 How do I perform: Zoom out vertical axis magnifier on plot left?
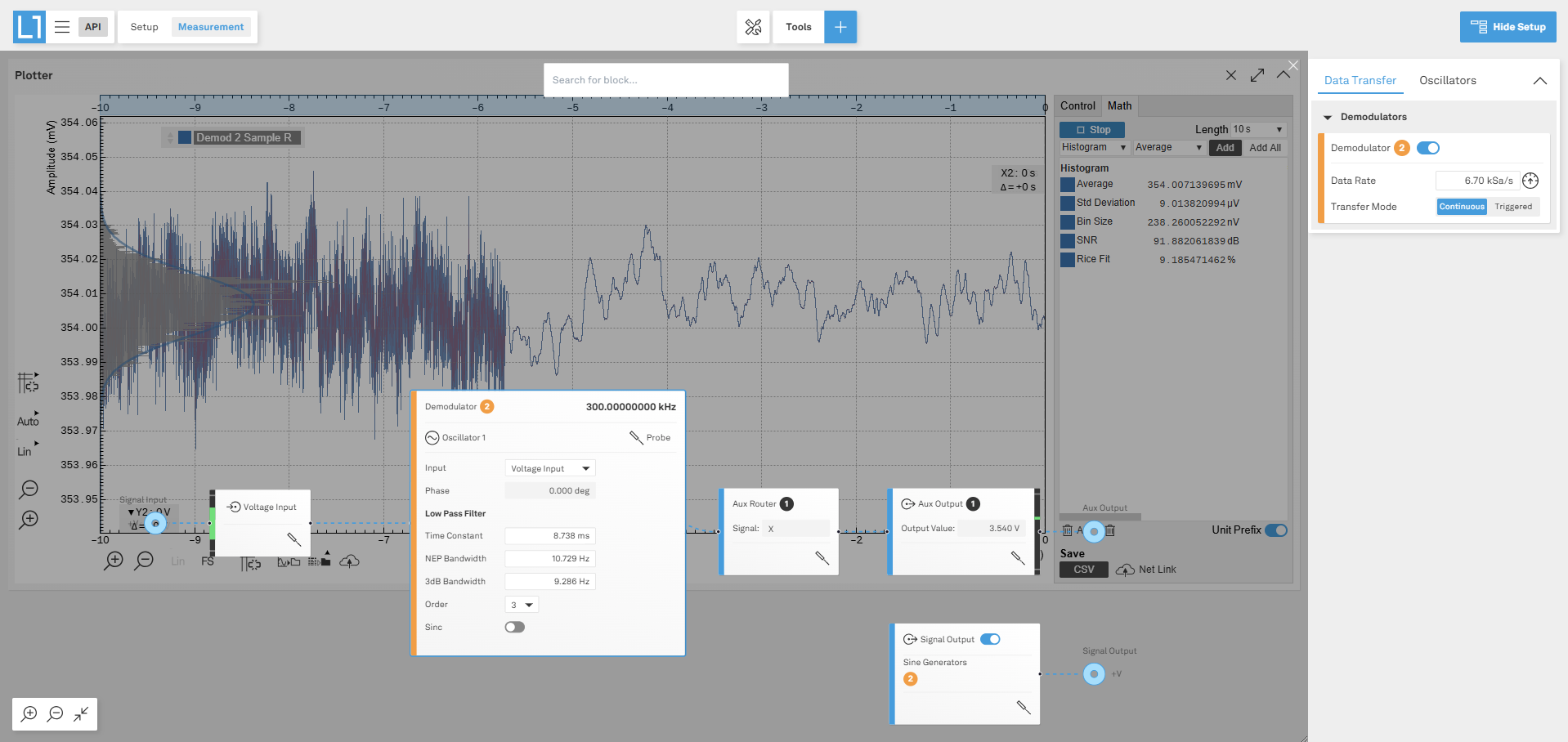[x=29, y=489]
